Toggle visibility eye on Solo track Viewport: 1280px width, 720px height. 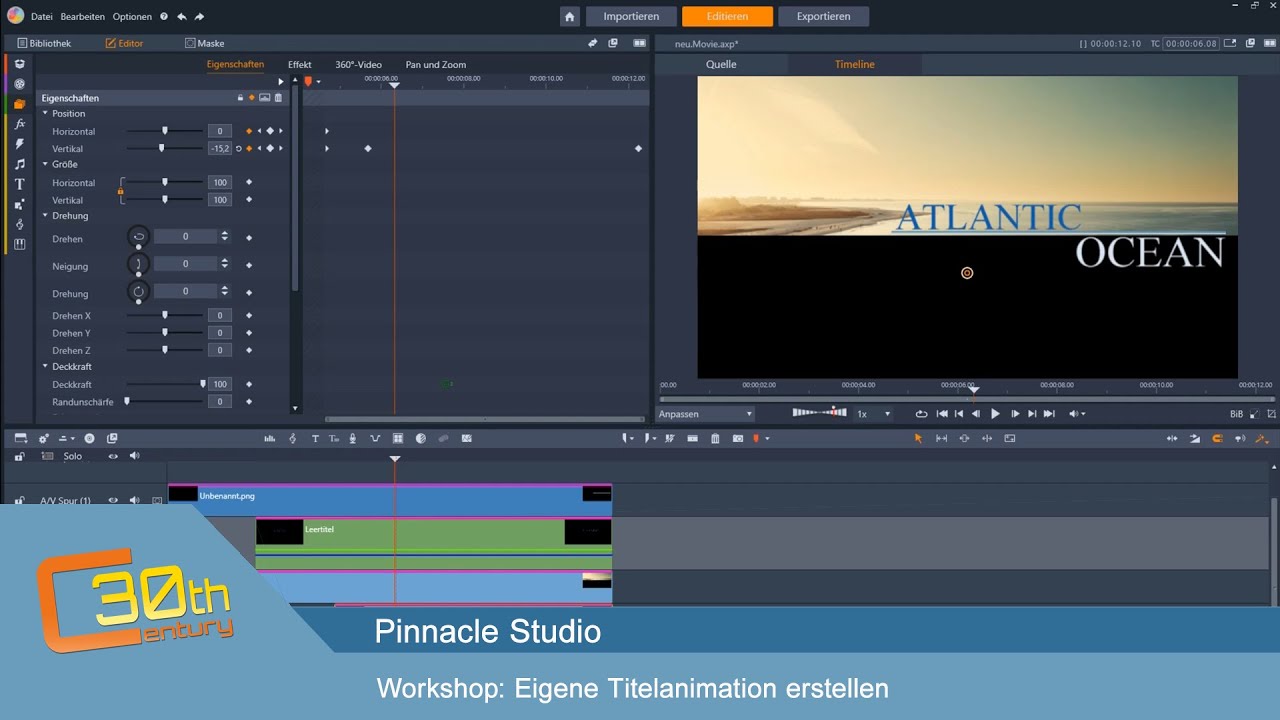[113, 456]
